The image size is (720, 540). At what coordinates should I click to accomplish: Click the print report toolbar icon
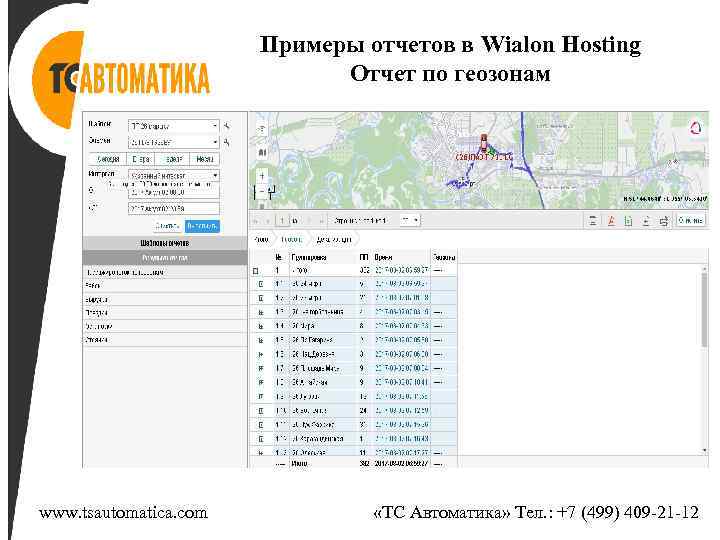tap(593, 221)
